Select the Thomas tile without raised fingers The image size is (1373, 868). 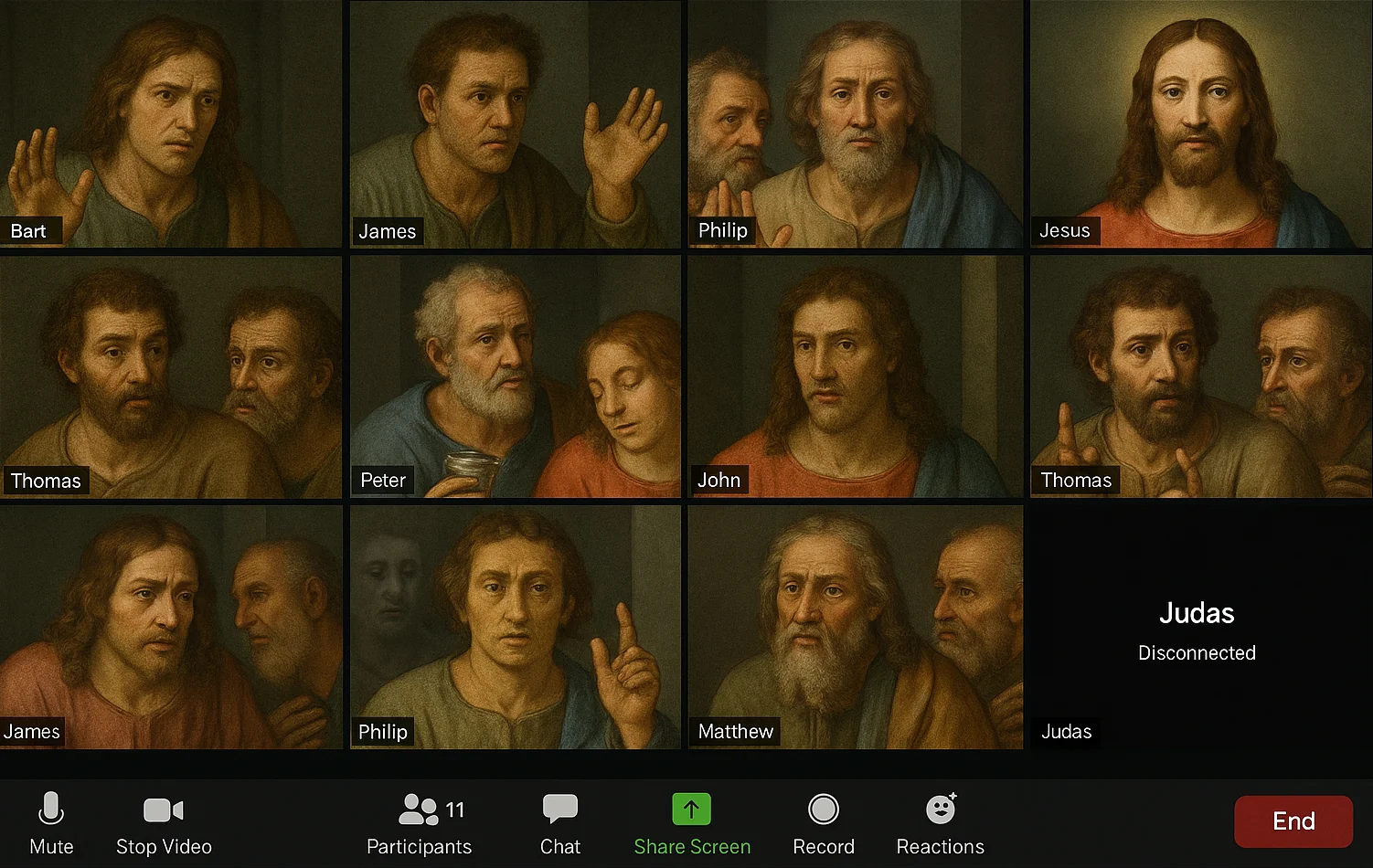(x=171, y=376)
